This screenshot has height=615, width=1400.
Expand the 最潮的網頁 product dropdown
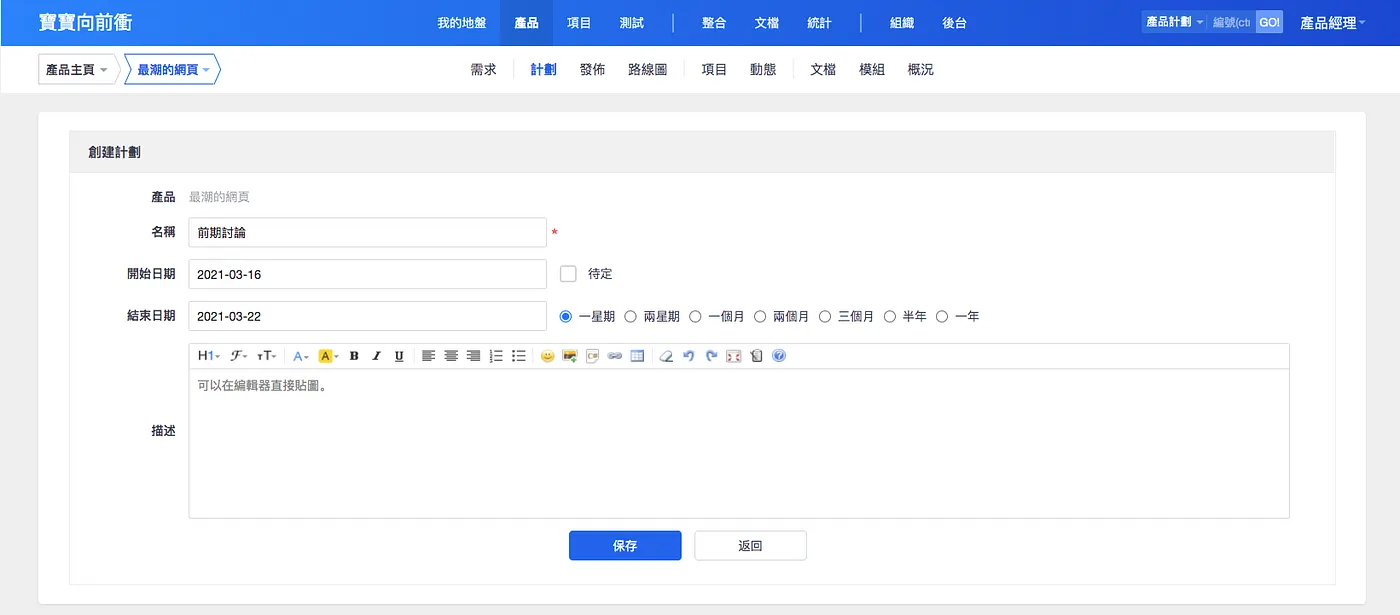click(x=173, y=70)
